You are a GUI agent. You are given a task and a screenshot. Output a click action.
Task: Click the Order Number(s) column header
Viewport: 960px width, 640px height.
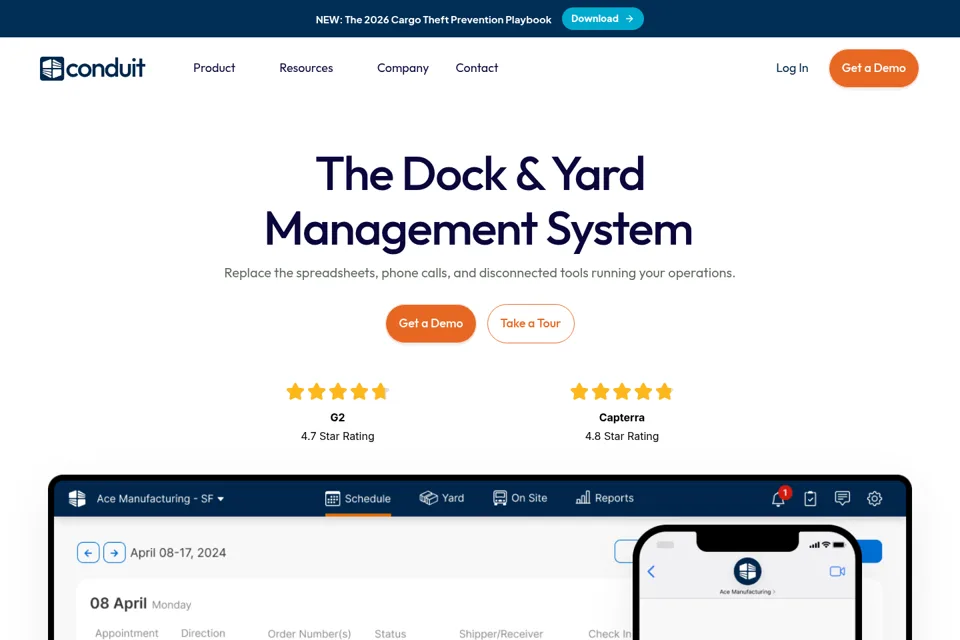click(x=309, y=634)
